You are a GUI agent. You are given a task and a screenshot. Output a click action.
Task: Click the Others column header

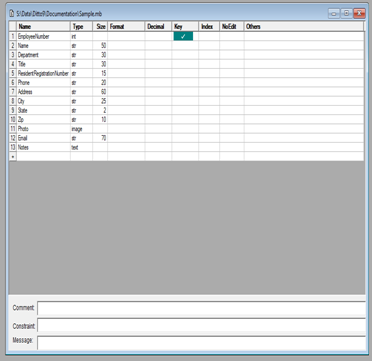304,27
